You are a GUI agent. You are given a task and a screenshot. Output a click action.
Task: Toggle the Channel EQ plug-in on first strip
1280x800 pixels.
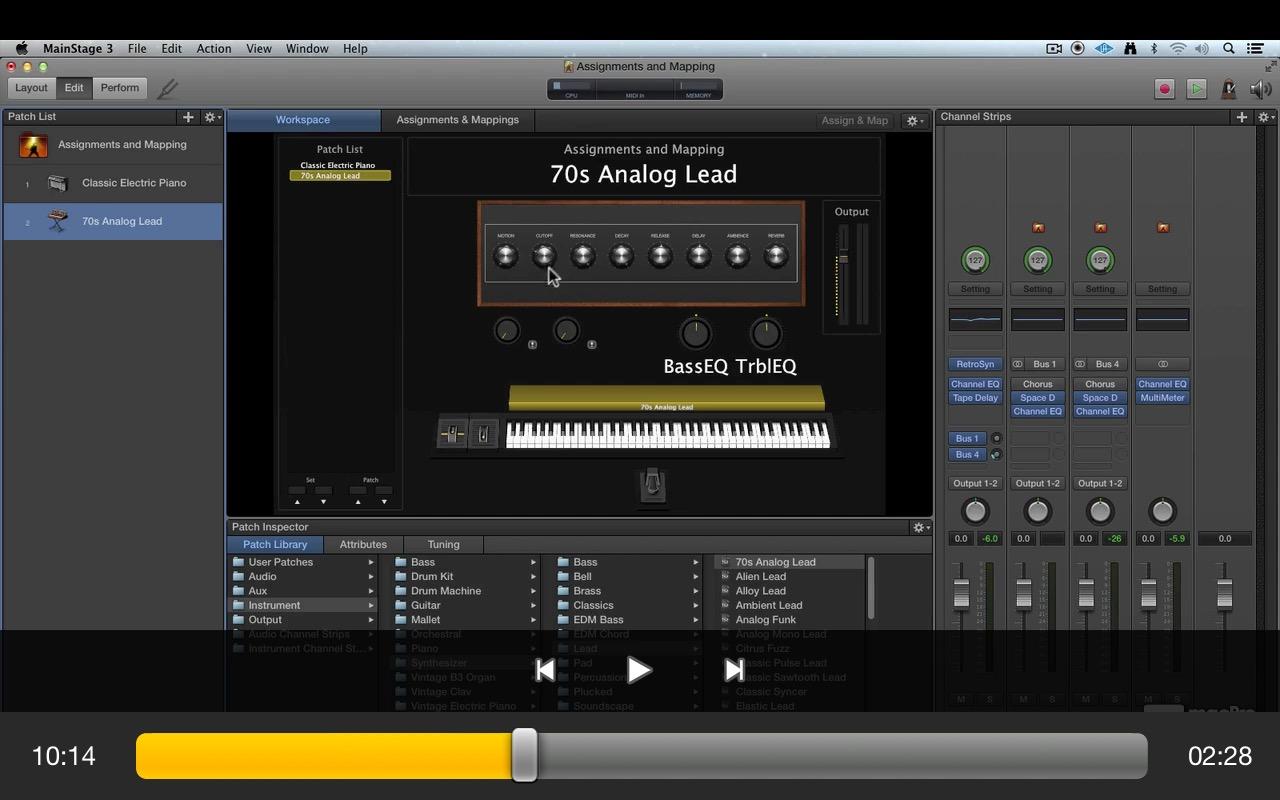pos(975,384)
